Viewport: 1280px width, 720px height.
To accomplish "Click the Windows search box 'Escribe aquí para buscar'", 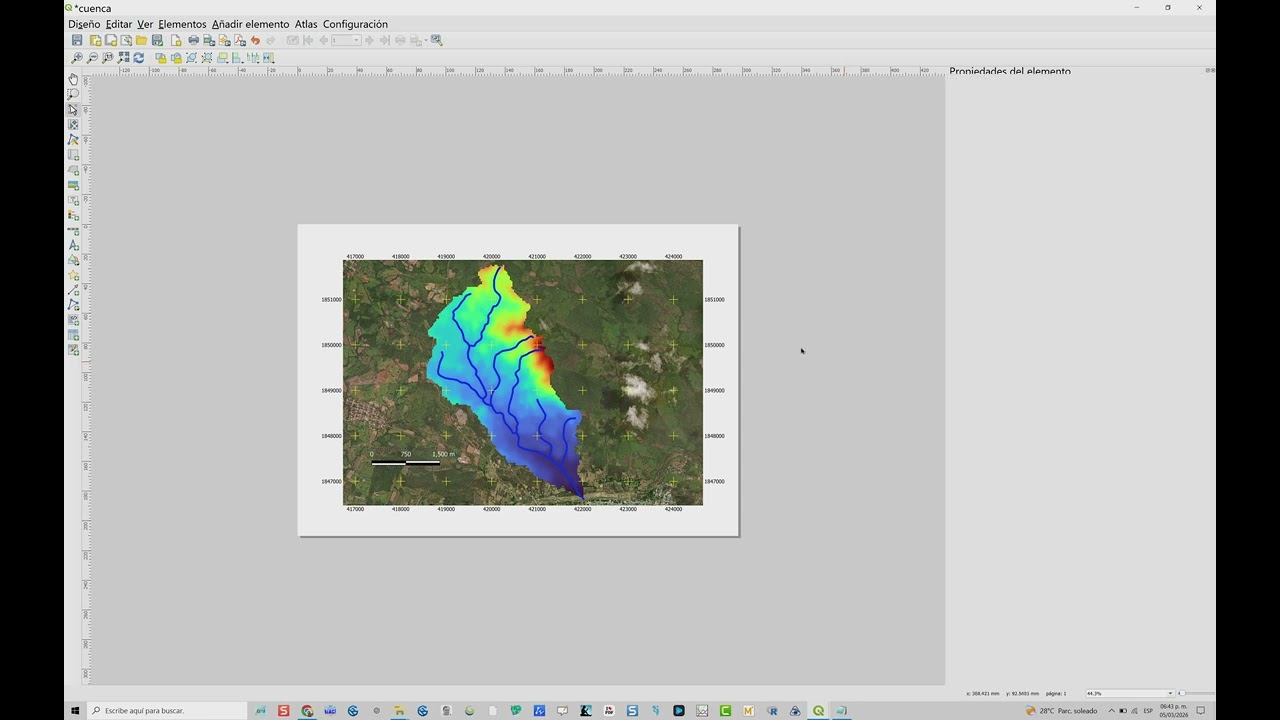I will pyautogui.click(x=167, y=711).
